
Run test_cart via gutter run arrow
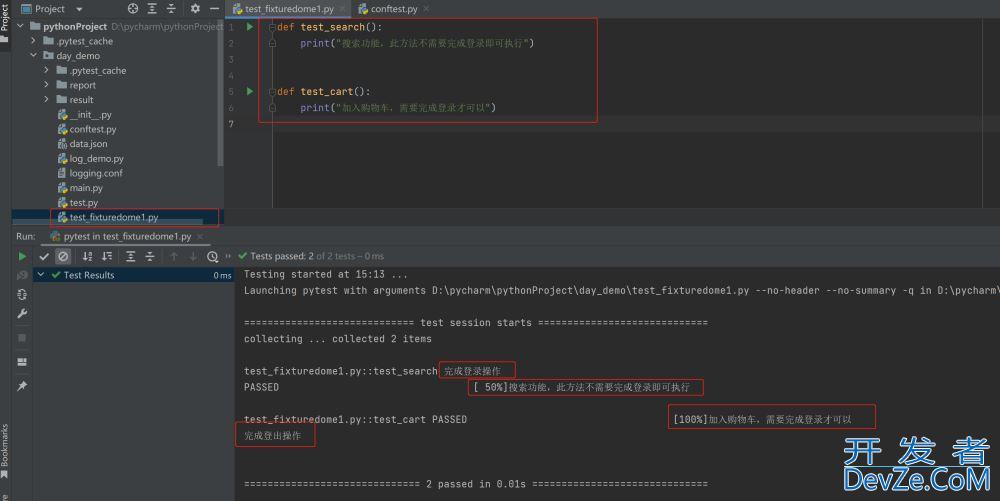pyautogui.click(x=250, y=91)
